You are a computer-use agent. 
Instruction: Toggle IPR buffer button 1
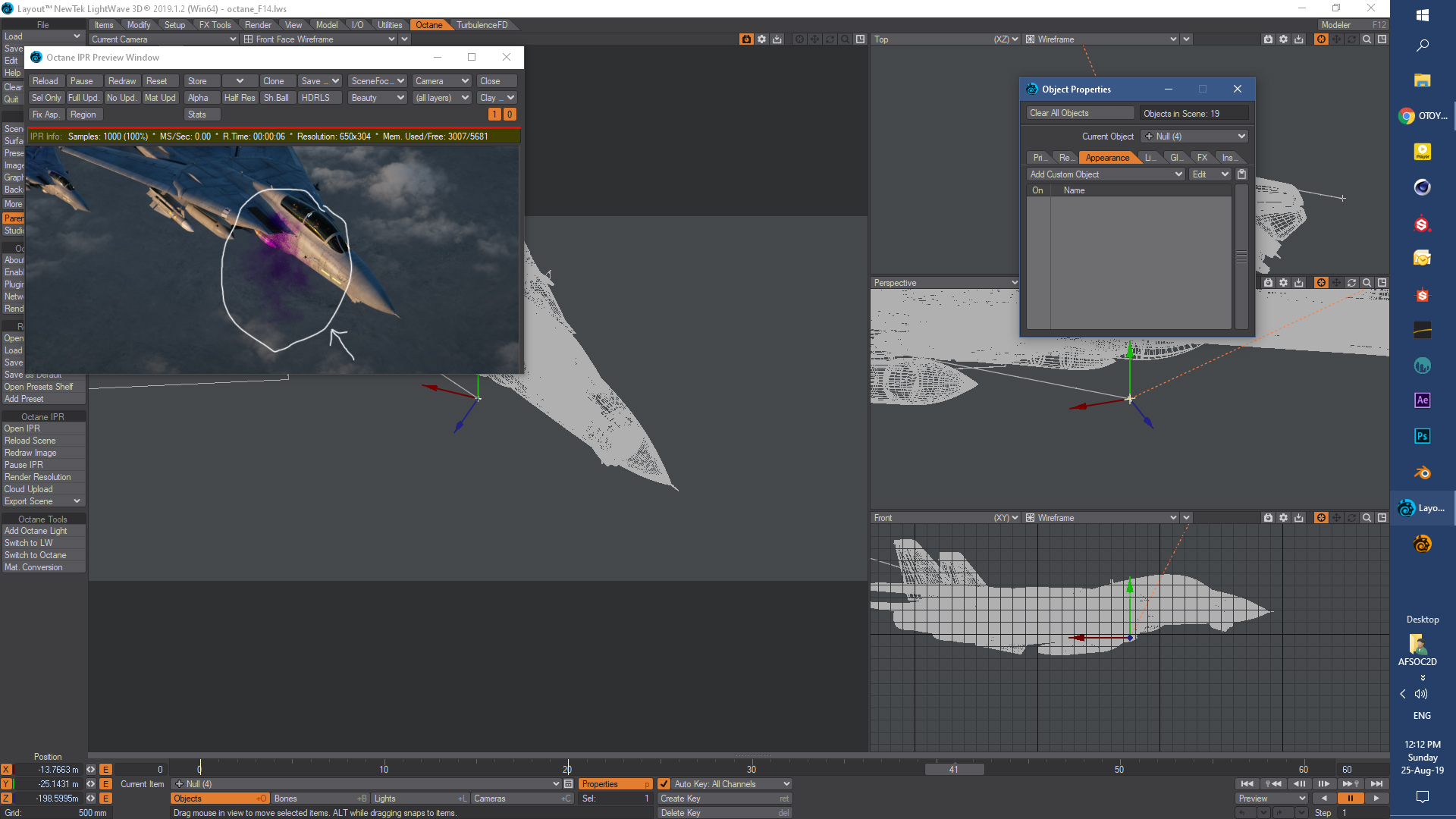[x=494, y=115]
